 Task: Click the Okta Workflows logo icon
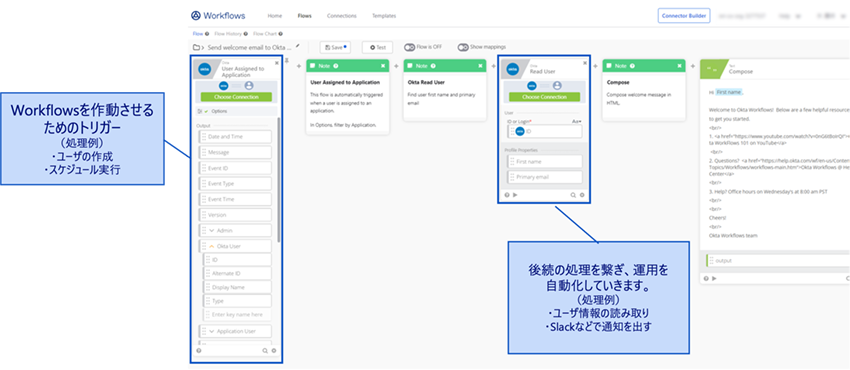(196, 15)
